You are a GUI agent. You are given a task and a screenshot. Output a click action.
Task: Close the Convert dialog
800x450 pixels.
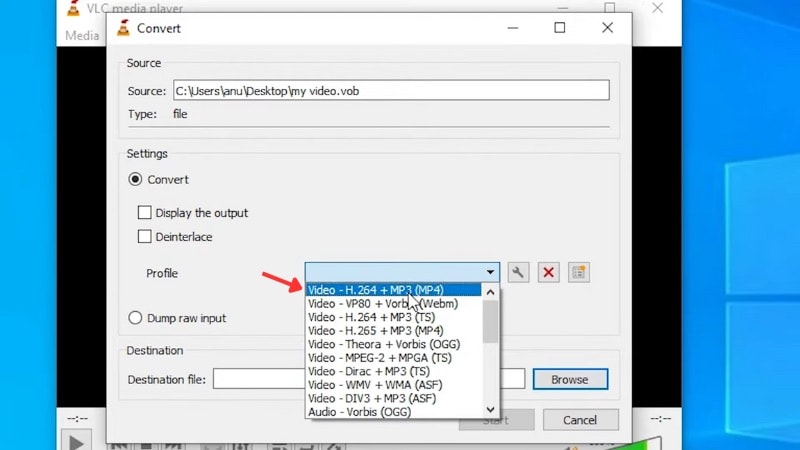[607, 28]
